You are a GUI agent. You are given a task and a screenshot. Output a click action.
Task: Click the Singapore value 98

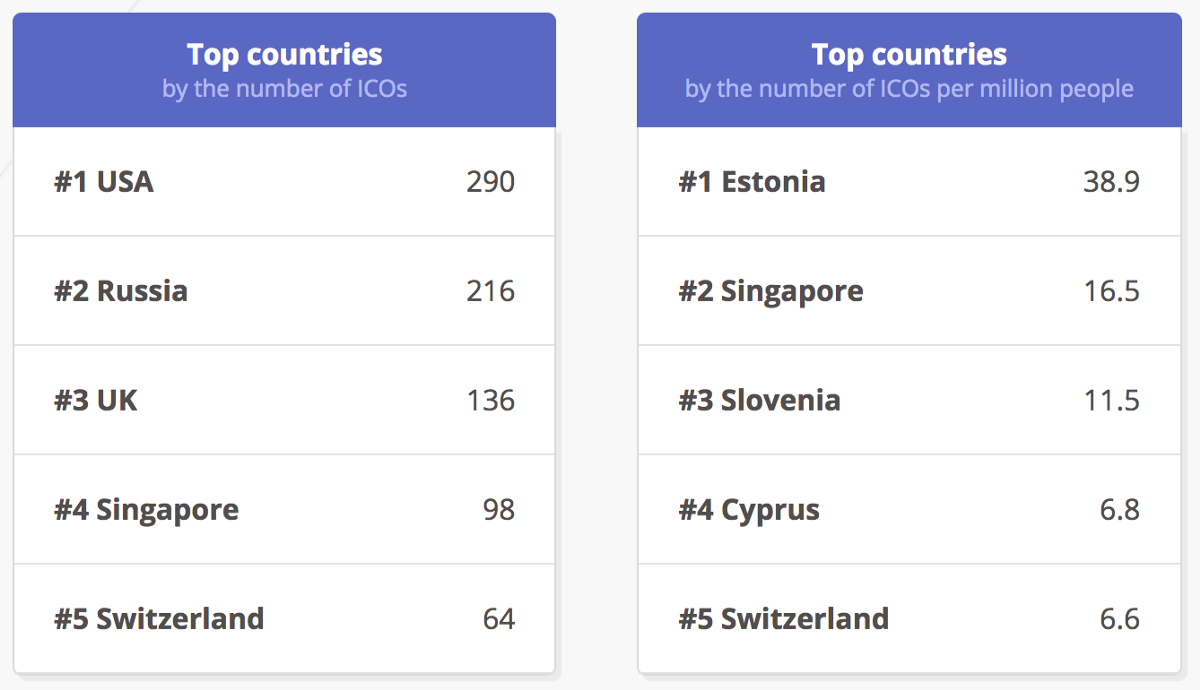(498, 510)
